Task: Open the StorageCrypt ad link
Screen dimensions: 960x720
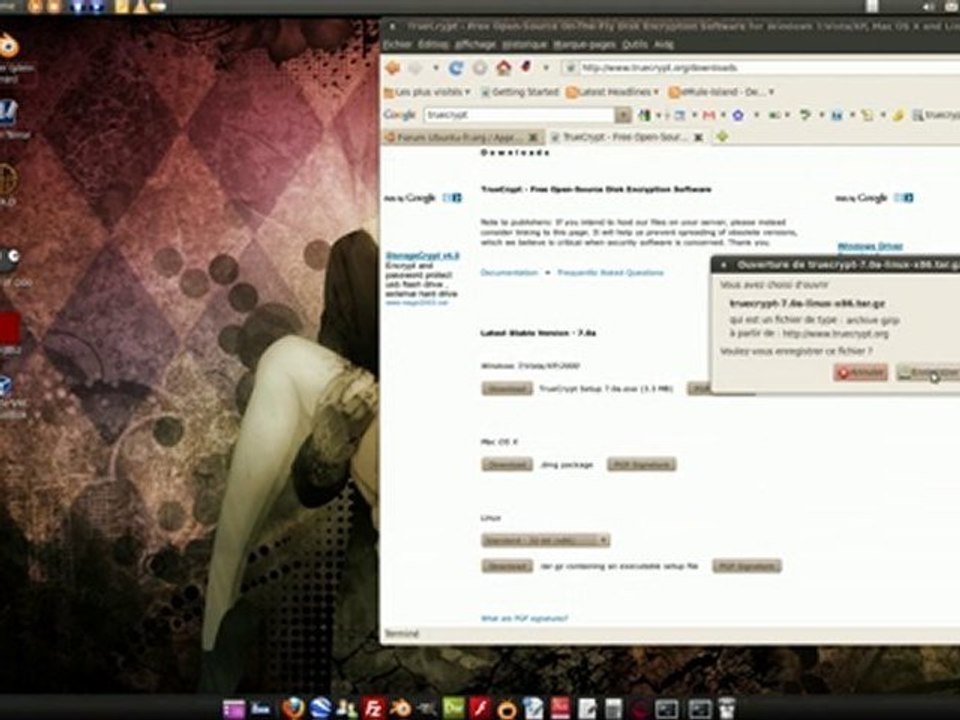Action: point(422,255)
